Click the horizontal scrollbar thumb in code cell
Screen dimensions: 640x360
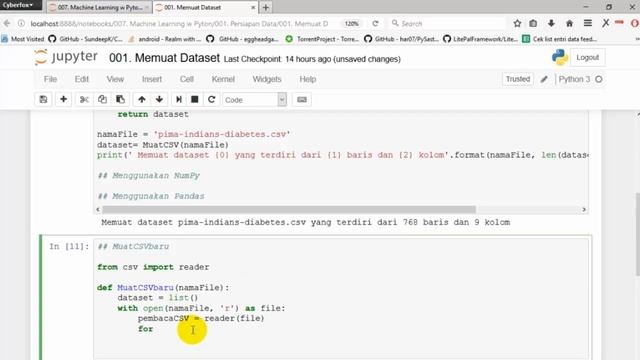(289, 209)
